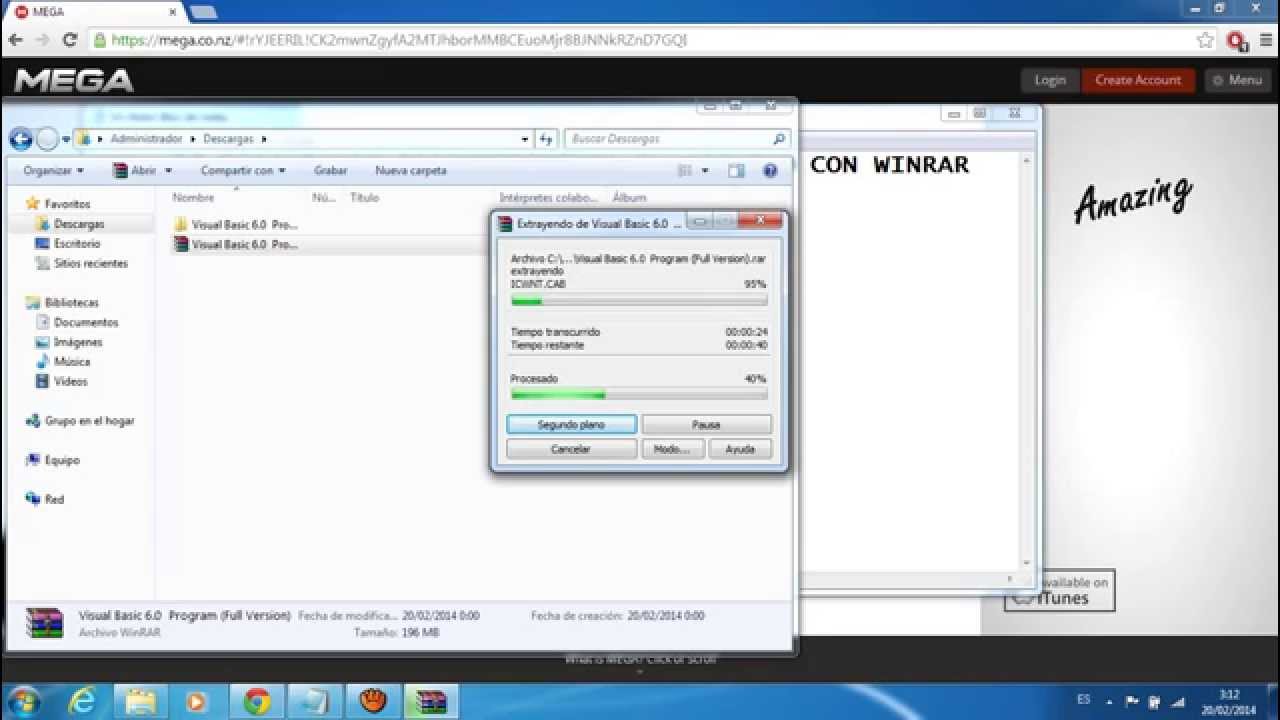Open the Imágenes library
This screenshot has height=720, width=1280.
[69, 342]
